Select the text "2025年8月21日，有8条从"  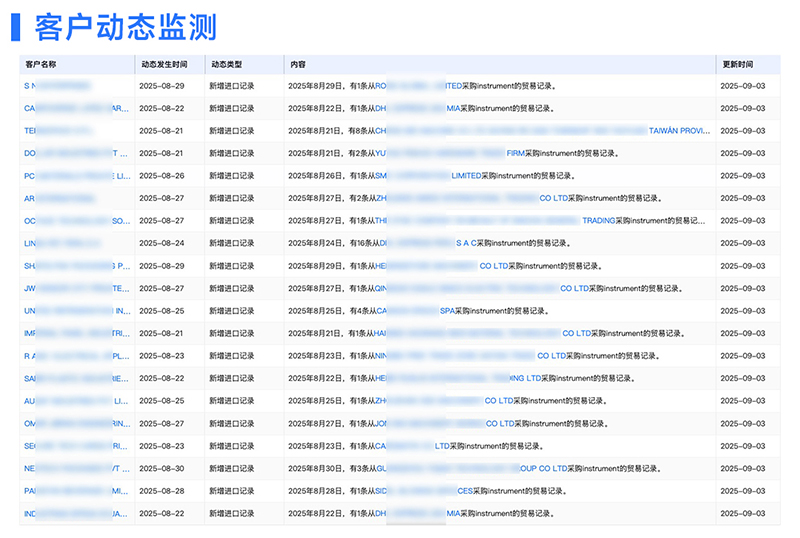click(x=332, y=131)
